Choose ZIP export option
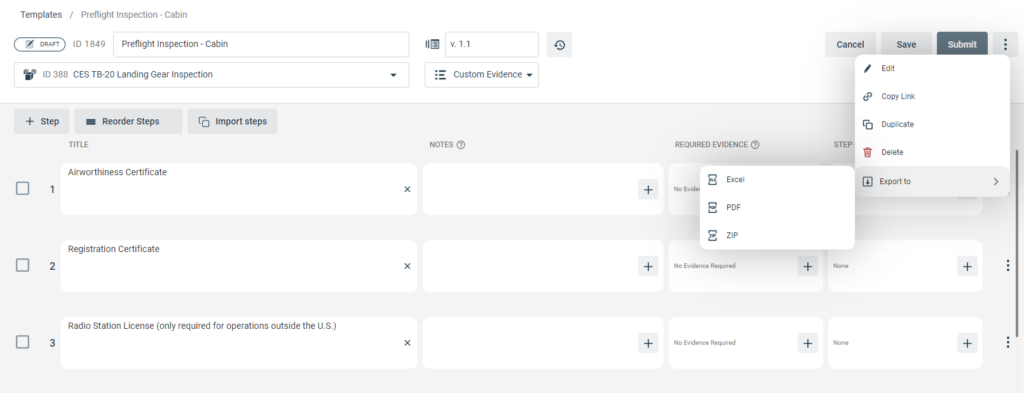 tap(777, 235)
